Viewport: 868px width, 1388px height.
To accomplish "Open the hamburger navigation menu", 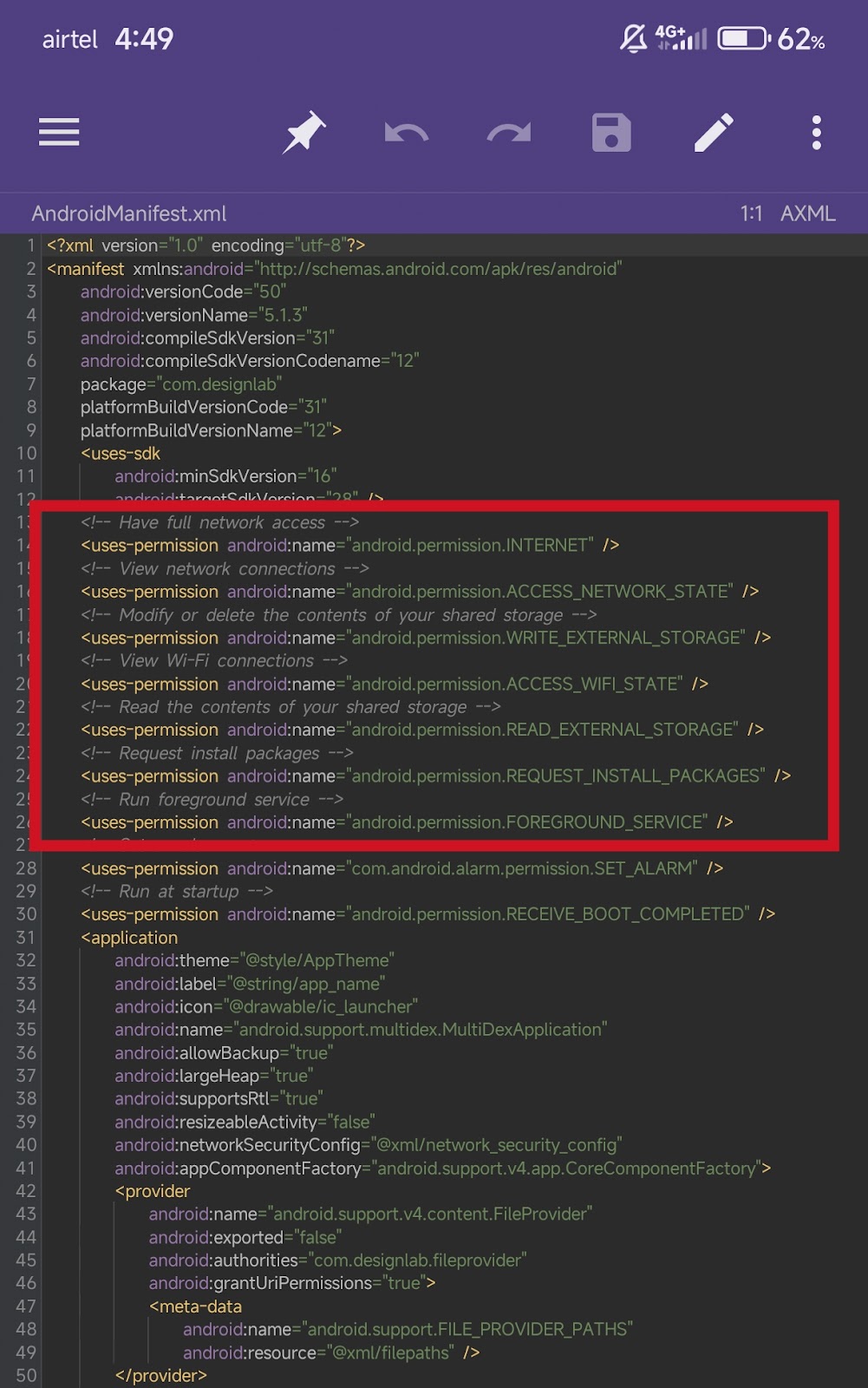I will point(59,133).
